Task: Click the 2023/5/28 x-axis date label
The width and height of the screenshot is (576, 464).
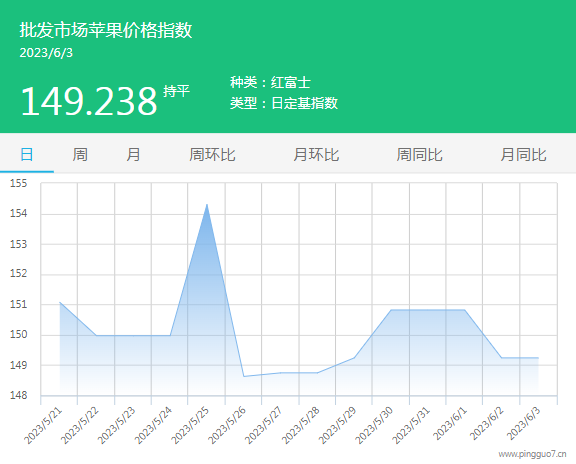Action: pos(300,425)
